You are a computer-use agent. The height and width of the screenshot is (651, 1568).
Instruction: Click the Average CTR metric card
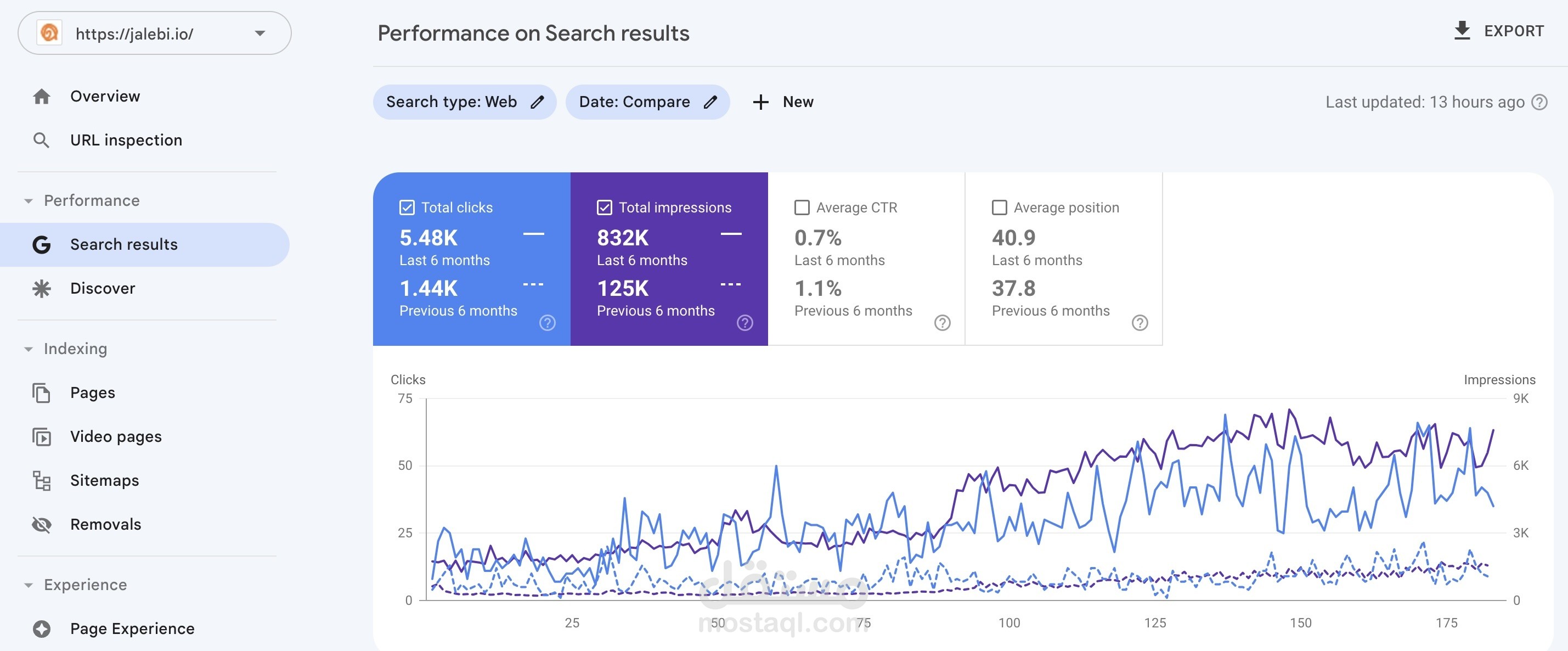click(x=866, y=259)
